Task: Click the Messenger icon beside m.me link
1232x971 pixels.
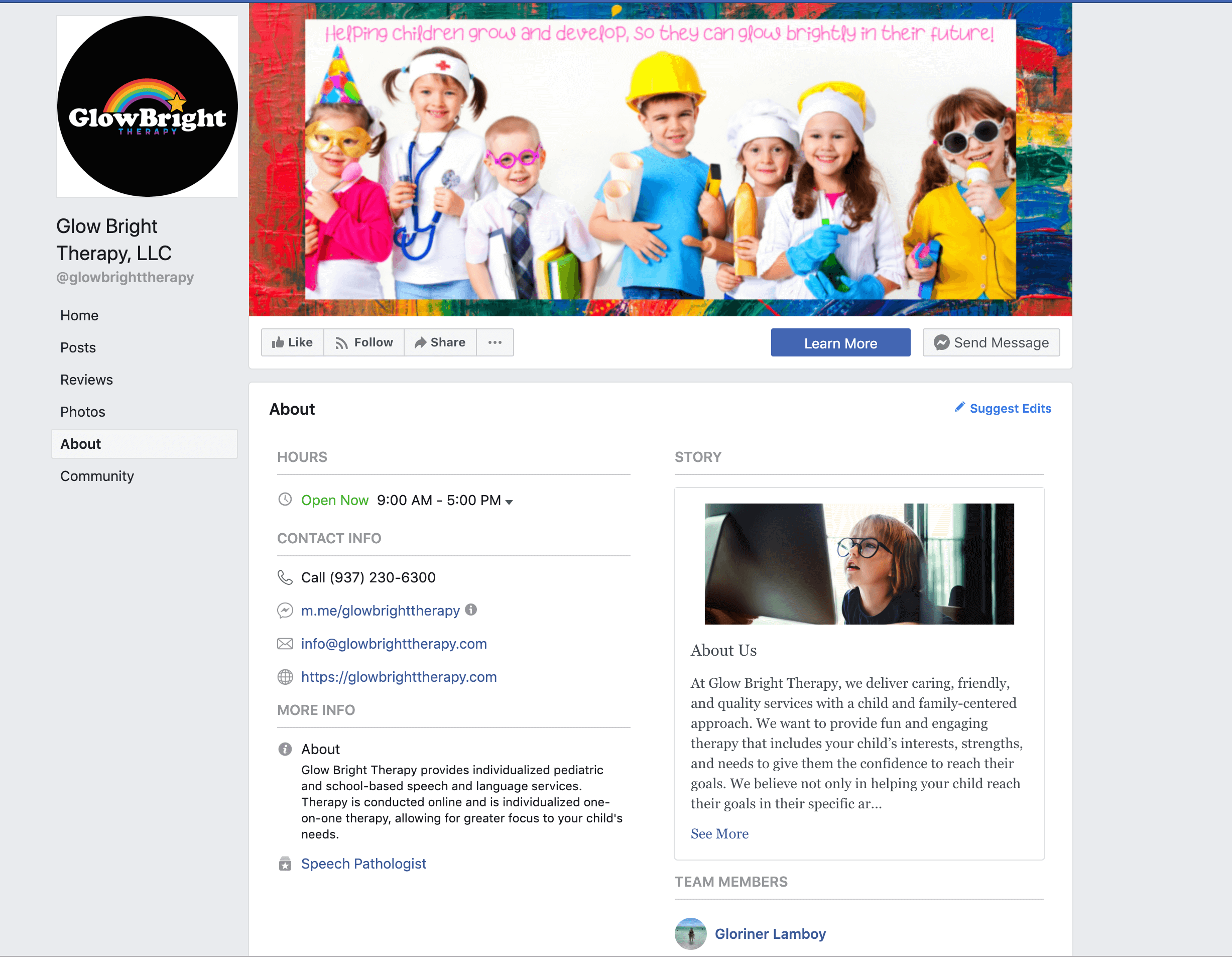Action: click(285, 611)
